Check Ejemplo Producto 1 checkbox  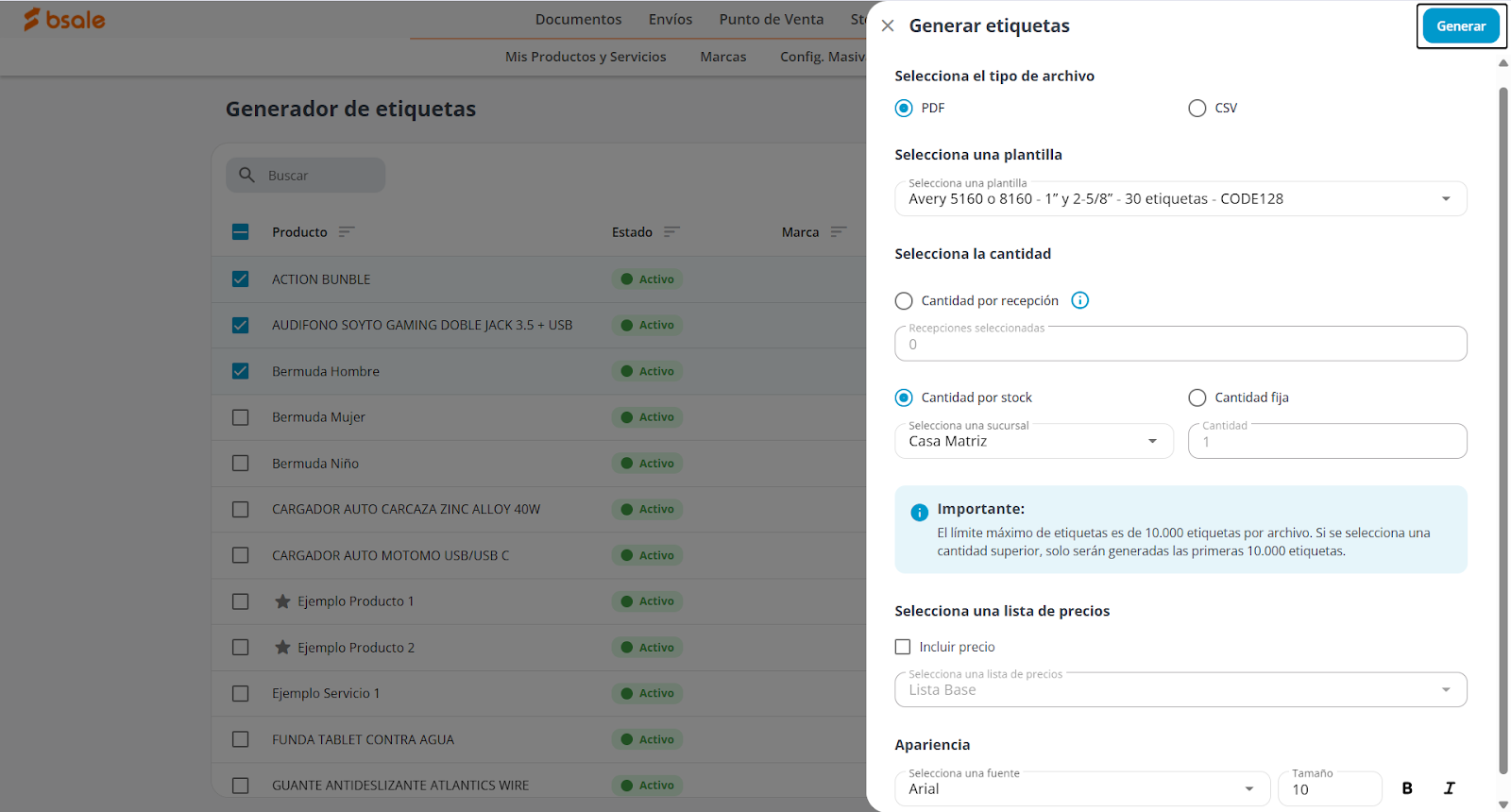[241, 601]
